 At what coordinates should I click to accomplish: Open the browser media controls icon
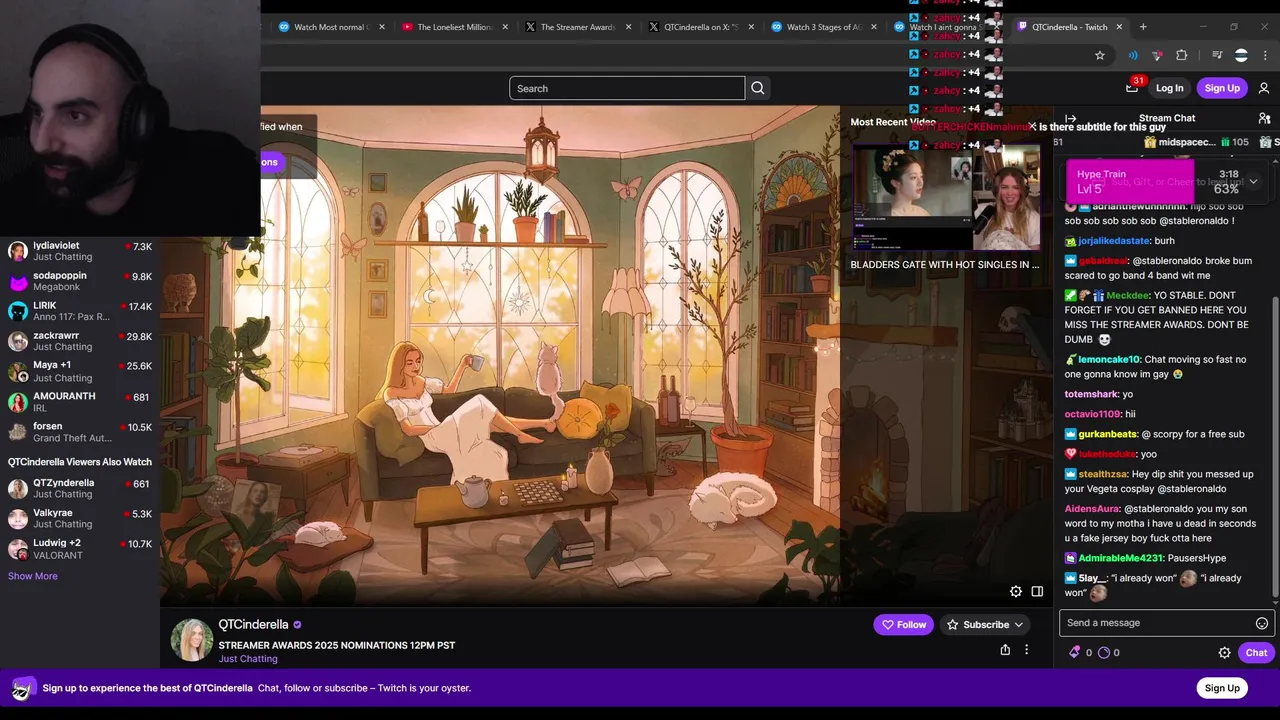[x=1217, y=55]
